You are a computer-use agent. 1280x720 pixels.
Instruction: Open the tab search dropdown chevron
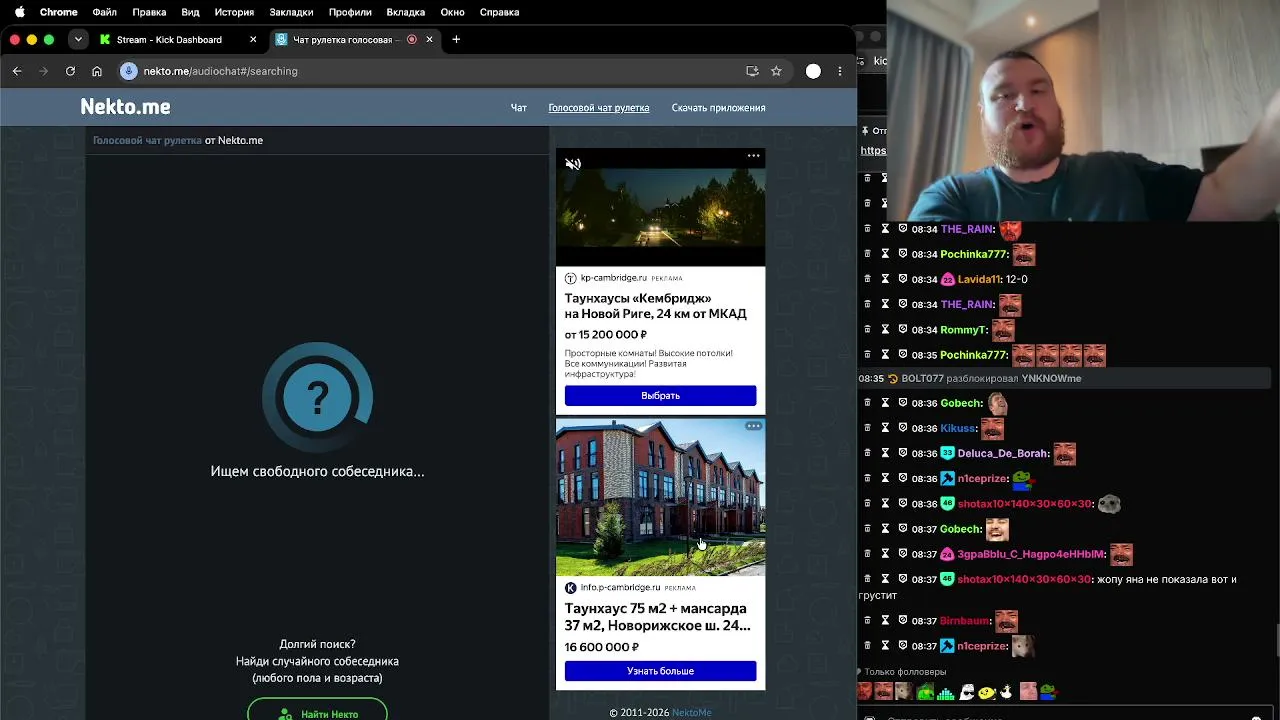78,39
